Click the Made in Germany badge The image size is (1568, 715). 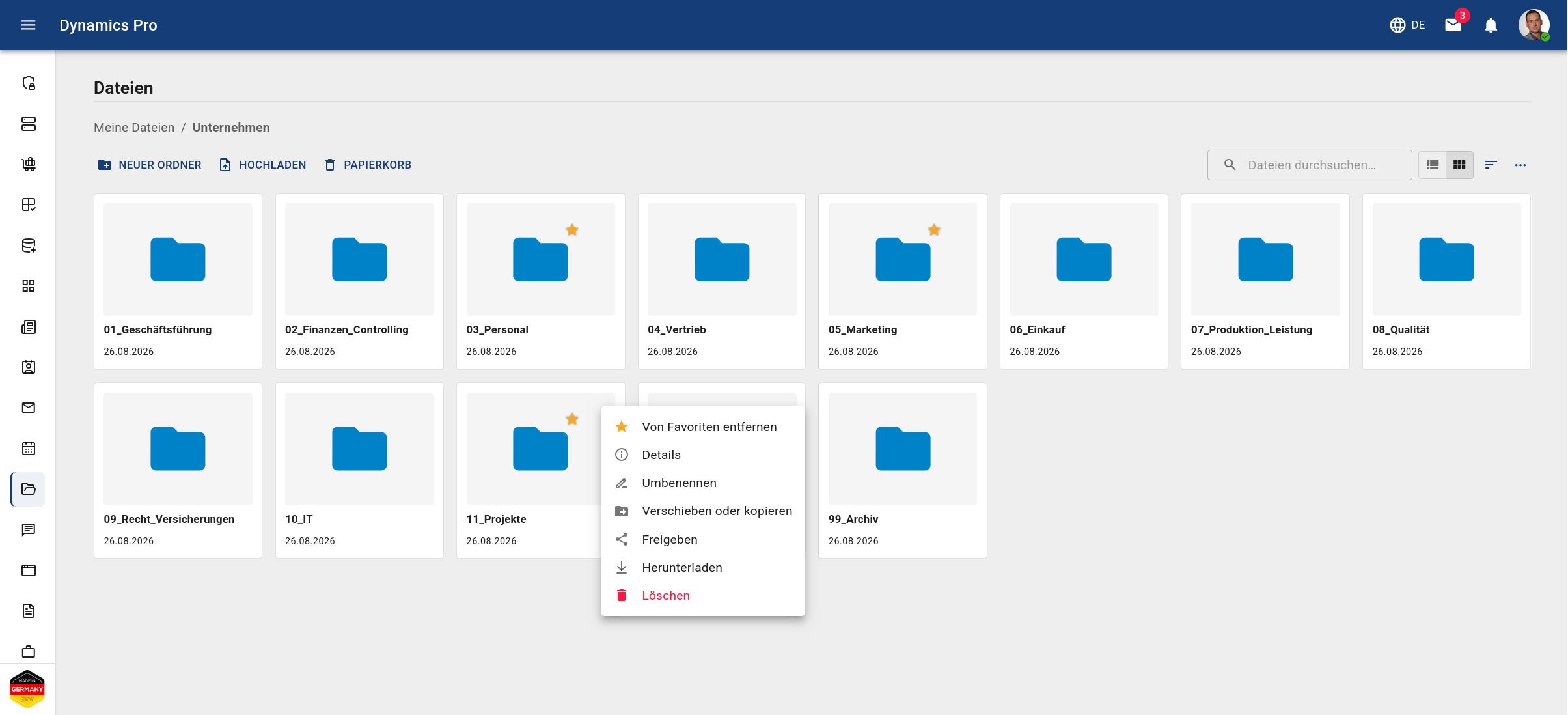click(x=27, y=689)
